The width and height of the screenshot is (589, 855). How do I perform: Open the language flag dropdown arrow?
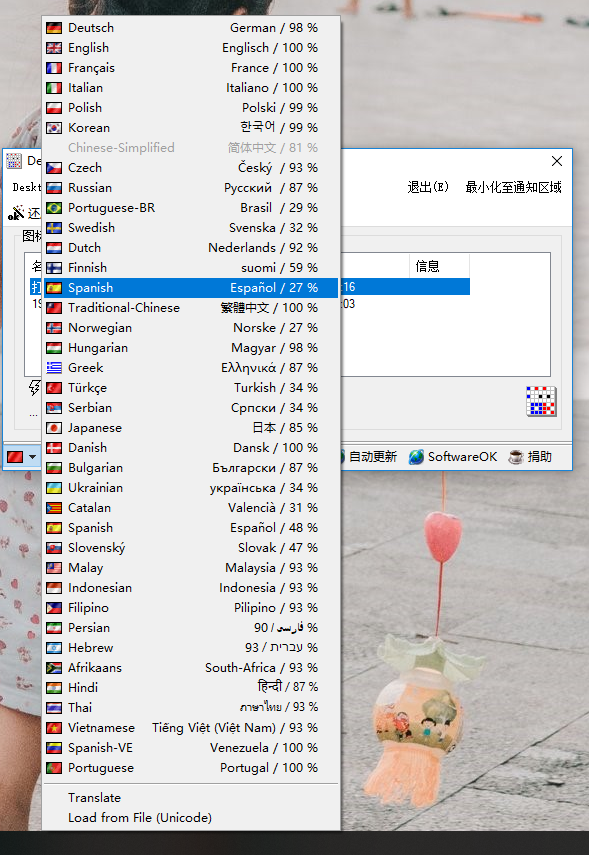coord(33,457)
